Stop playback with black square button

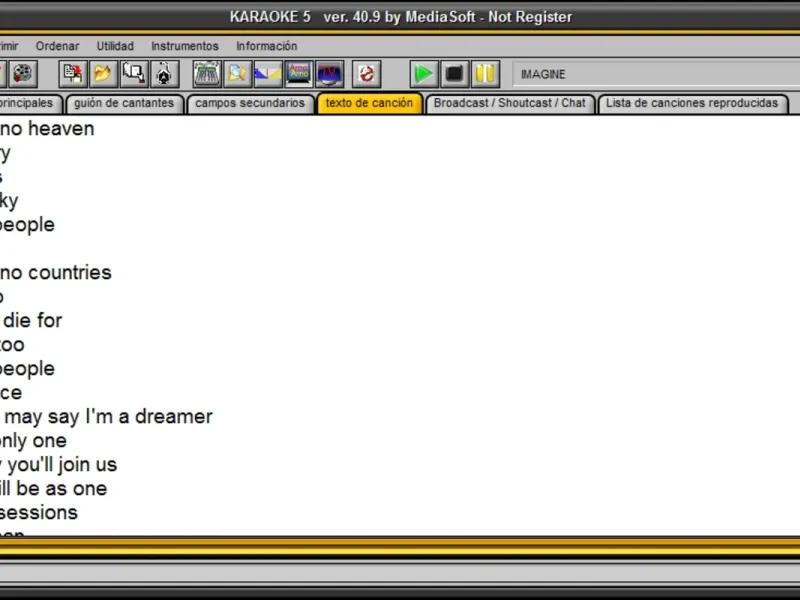point(455,74)
